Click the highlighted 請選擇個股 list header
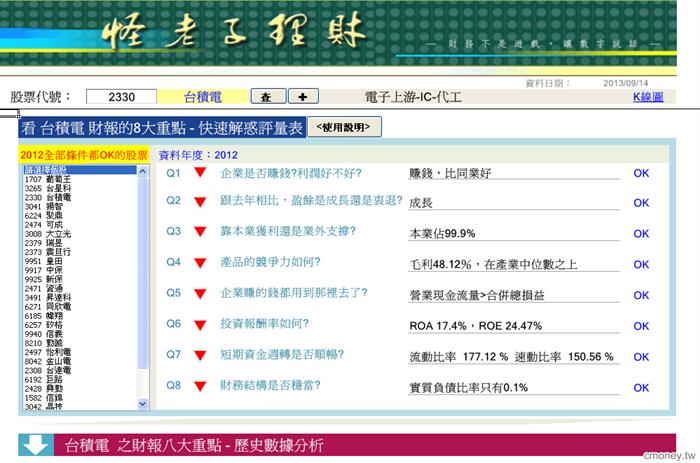700x463 pixels. (80, 170)
